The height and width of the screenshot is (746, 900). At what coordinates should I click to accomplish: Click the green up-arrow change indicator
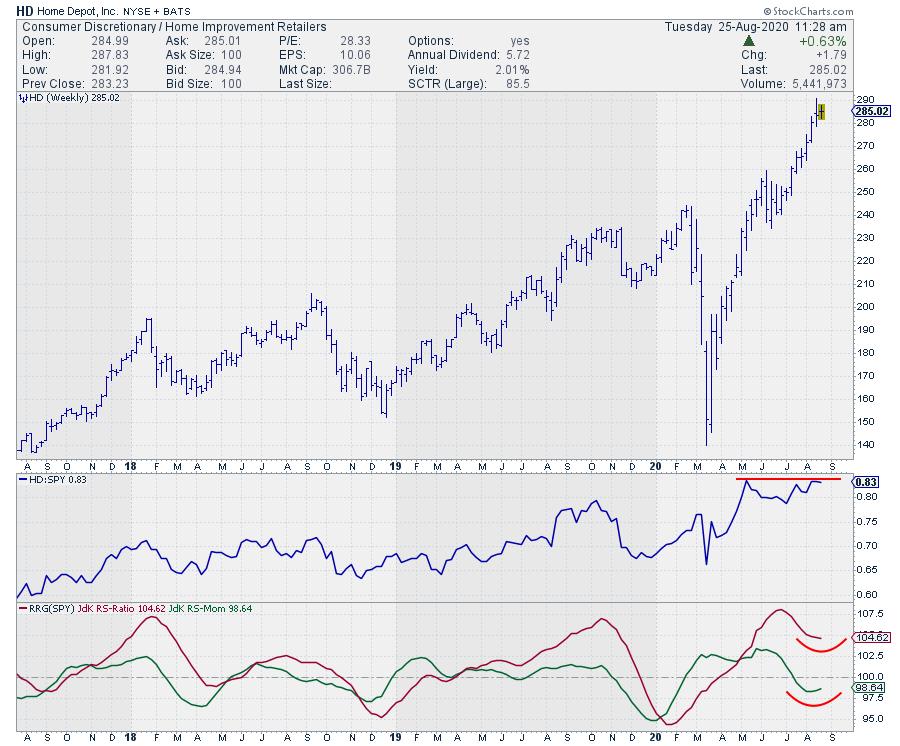749,41
